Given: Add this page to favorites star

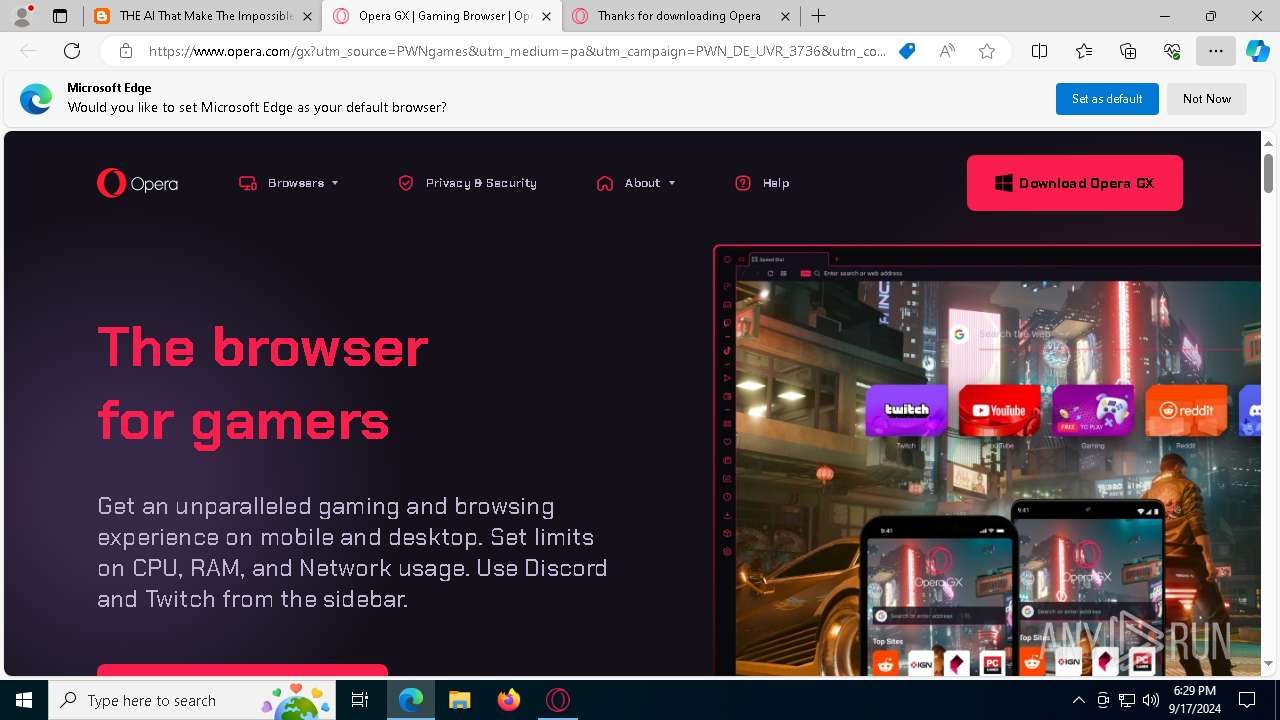Looking at the screenshot, I should [x=987, y=51].
